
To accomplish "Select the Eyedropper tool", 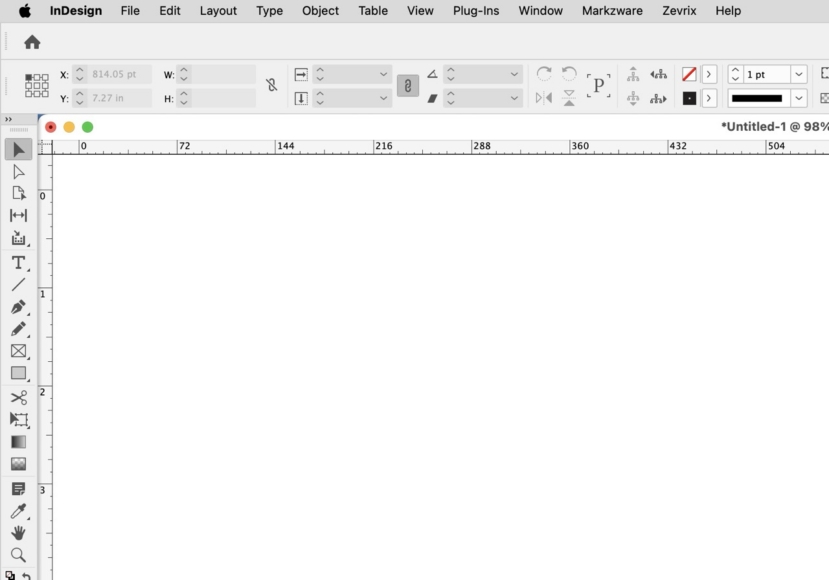I will point(19,511).
